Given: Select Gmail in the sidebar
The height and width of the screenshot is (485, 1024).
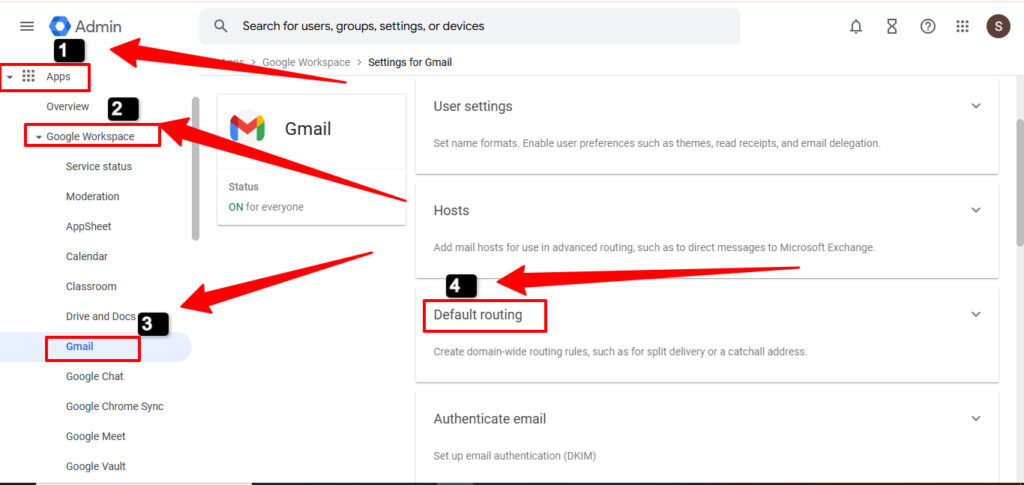Looking at the screenshot, I should pos(80,347).
